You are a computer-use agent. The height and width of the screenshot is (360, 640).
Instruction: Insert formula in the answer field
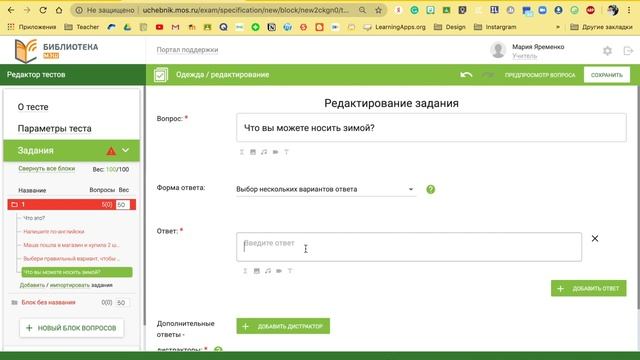tap(245, 271)
